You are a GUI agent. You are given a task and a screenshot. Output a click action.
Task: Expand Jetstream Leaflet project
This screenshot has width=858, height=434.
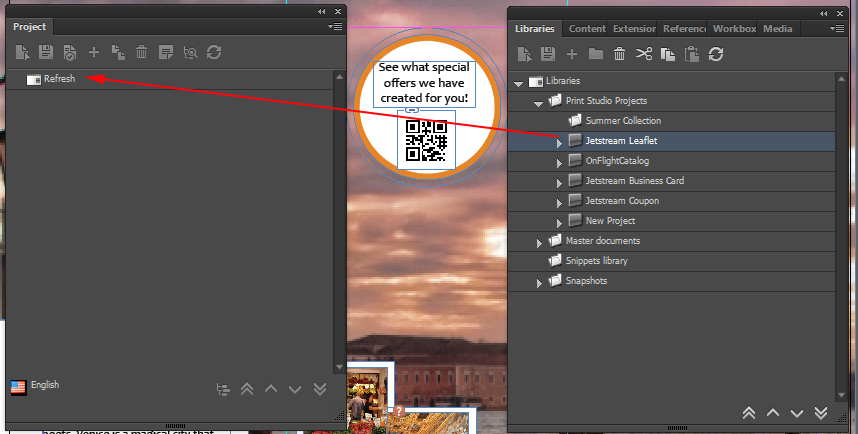tap(559, 143)
